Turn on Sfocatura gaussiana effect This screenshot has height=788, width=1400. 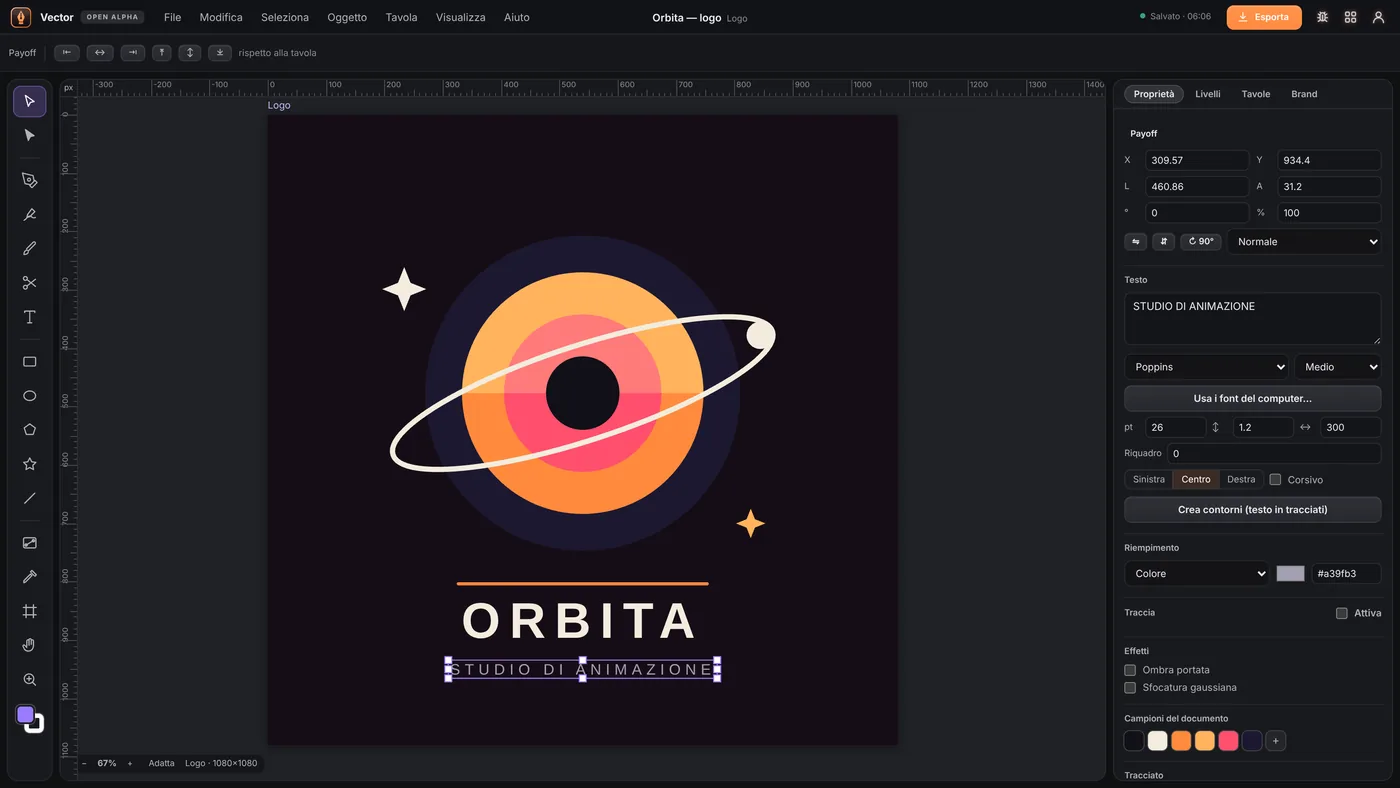[1130, 688]
